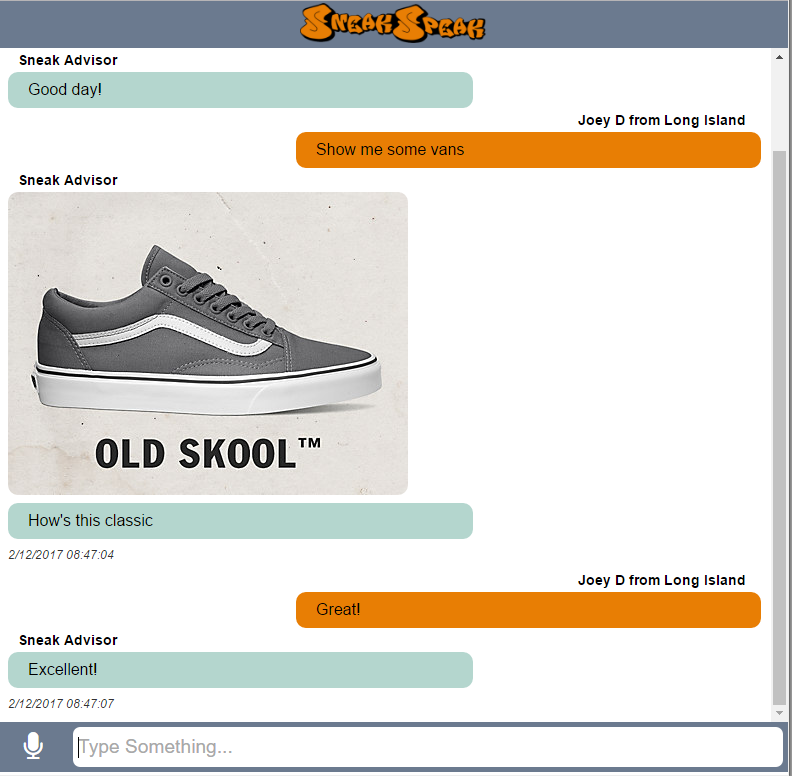Click Joey D from Long Island above 'Great!'

coord(662,580)
